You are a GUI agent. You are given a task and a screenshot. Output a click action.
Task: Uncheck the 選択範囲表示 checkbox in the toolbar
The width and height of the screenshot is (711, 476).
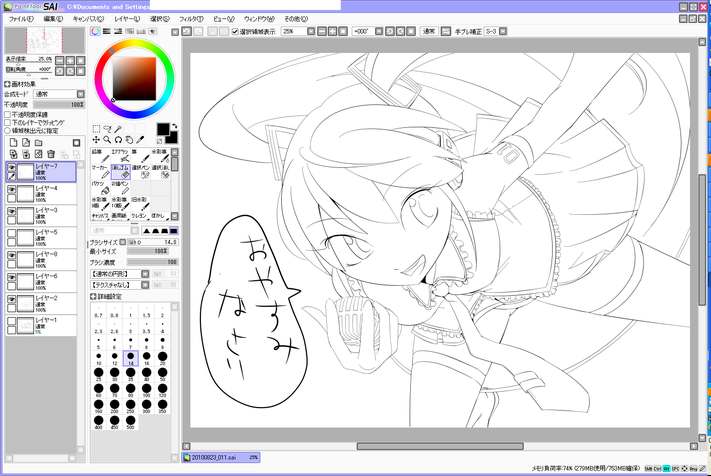pyautogui.click(x=235, y=31)
